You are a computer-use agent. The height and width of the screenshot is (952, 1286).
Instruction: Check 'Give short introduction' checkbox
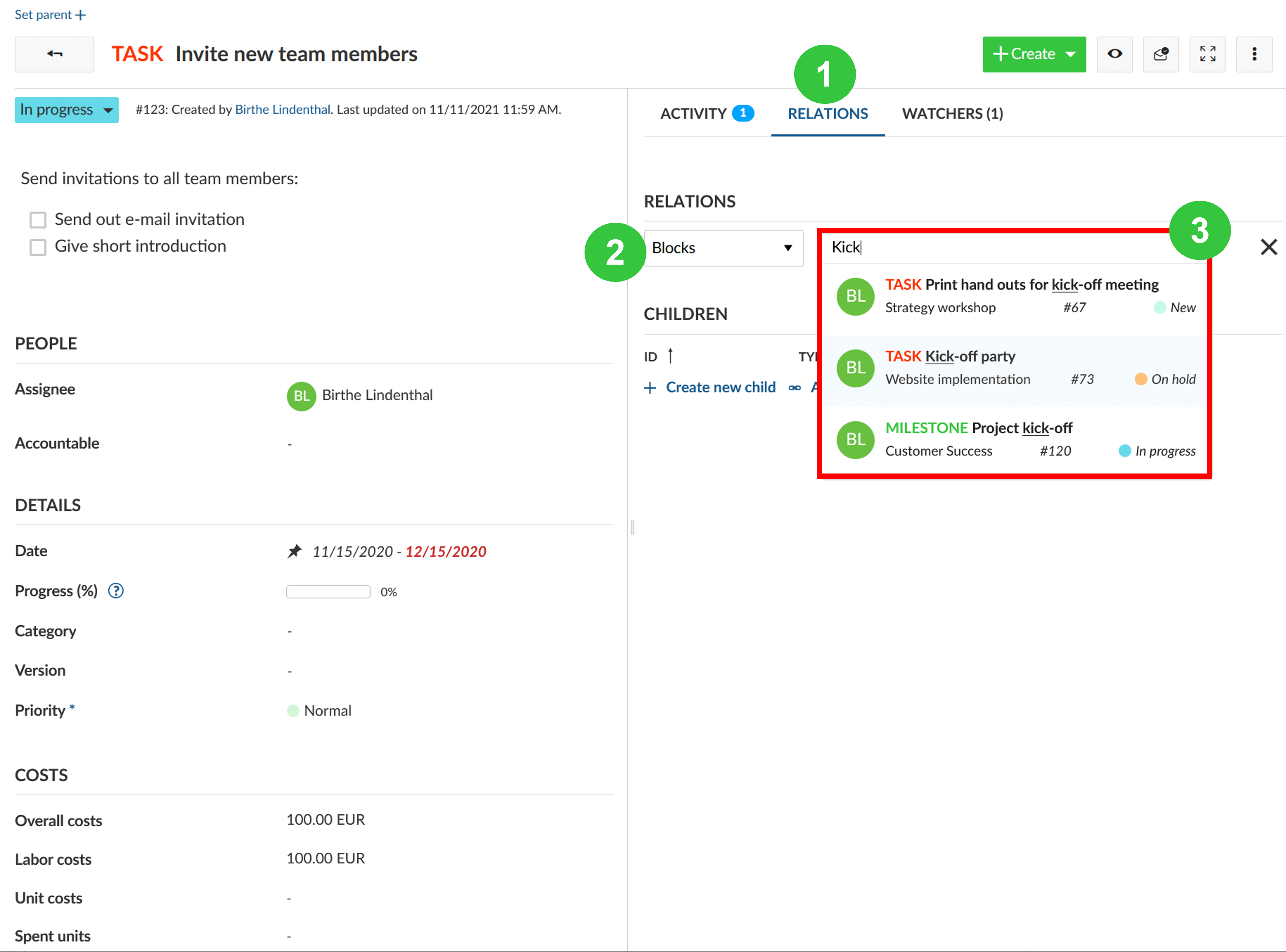coord(38,247)
